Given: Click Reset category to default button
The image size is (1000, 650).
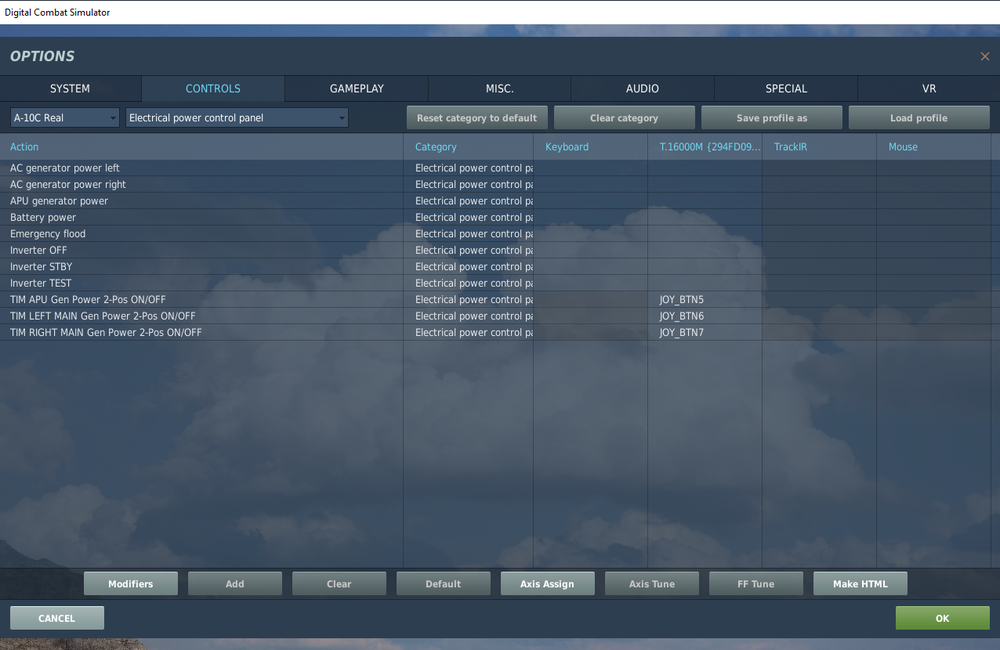Looking at the screenshot, I should pyautogui.click(x=477, y=118).
